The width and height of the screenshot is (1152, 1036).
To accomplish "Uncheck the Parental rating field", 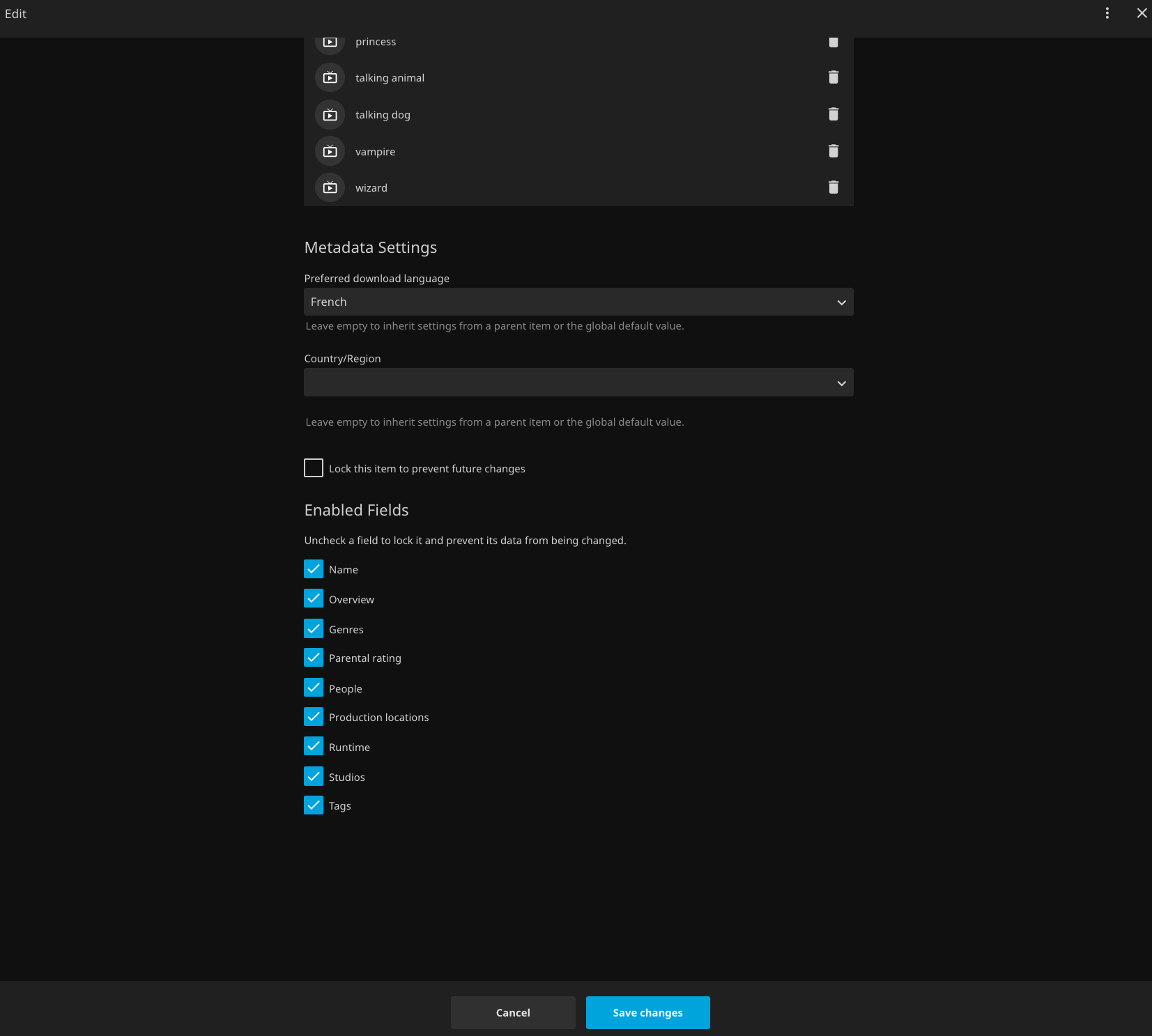I will coord(314,658).
